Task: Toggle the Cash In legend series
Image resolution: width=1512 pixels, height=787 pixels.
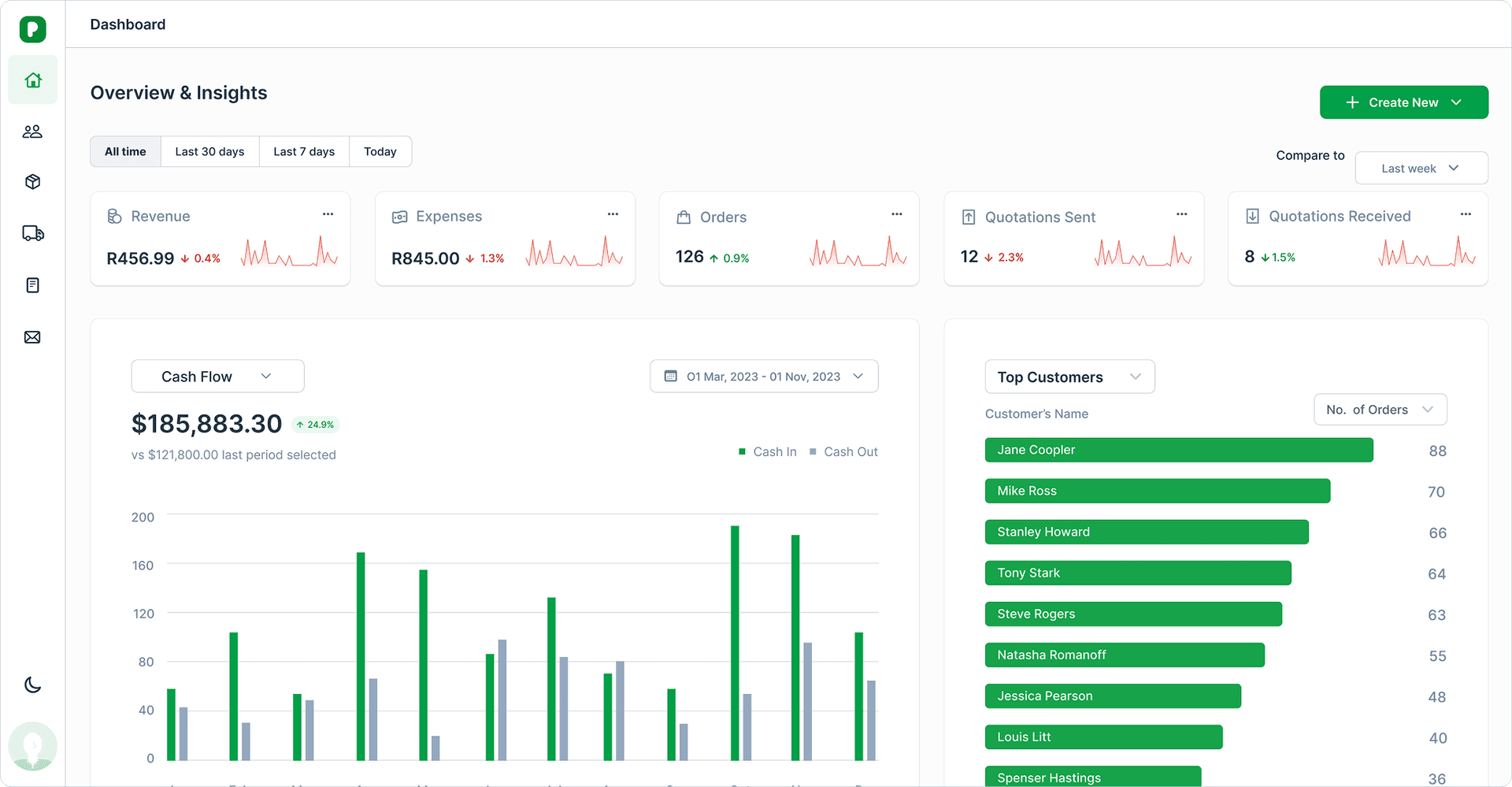Action: pos(768,451)
